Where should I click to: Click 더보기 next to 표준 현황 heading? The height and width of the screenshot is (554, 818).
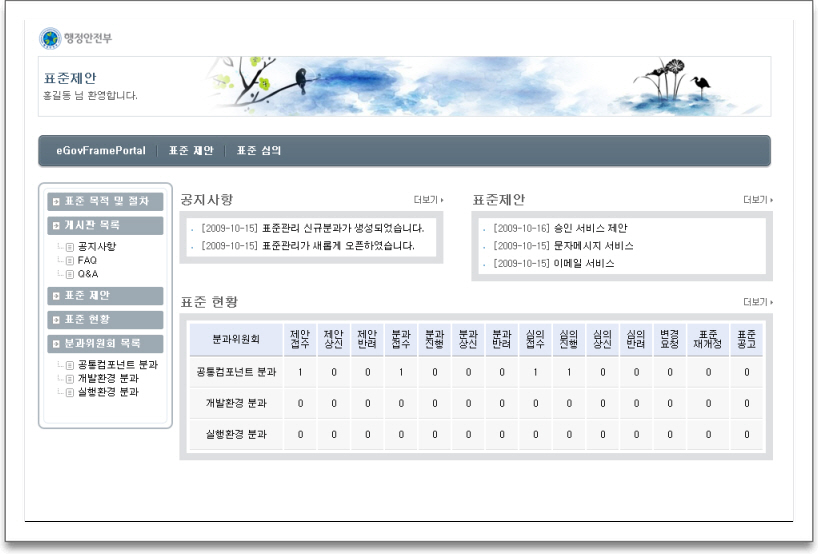click(758, 302)
